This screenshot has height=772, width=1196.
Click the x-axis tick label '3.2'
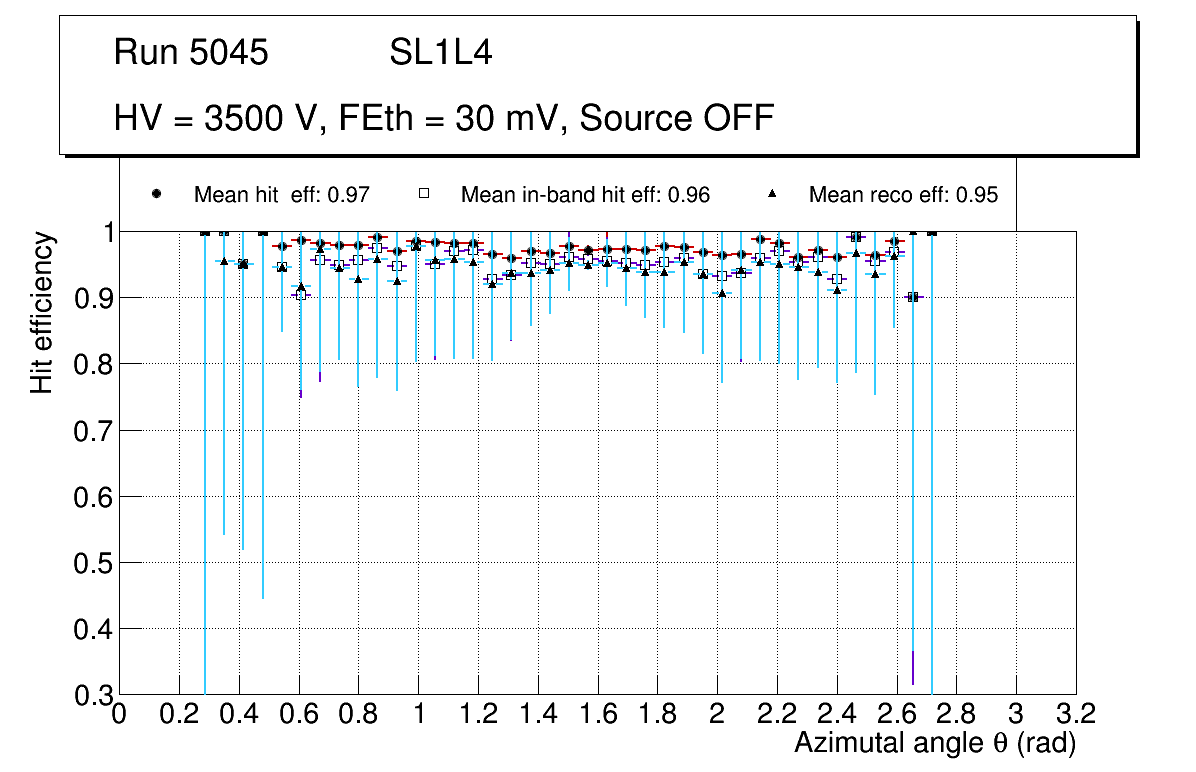click(x=1076, y=714)
